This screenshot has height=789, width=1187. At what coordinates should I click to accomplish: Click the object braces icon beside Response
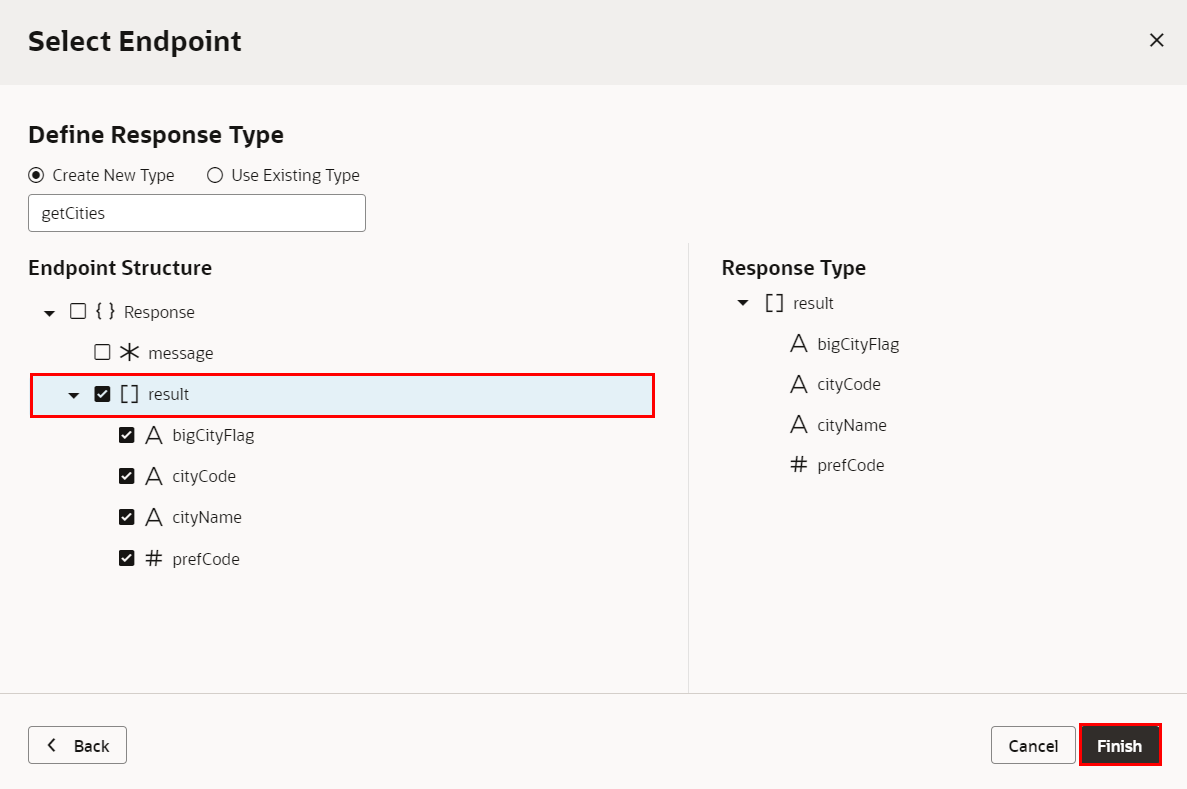coord(105,312)
